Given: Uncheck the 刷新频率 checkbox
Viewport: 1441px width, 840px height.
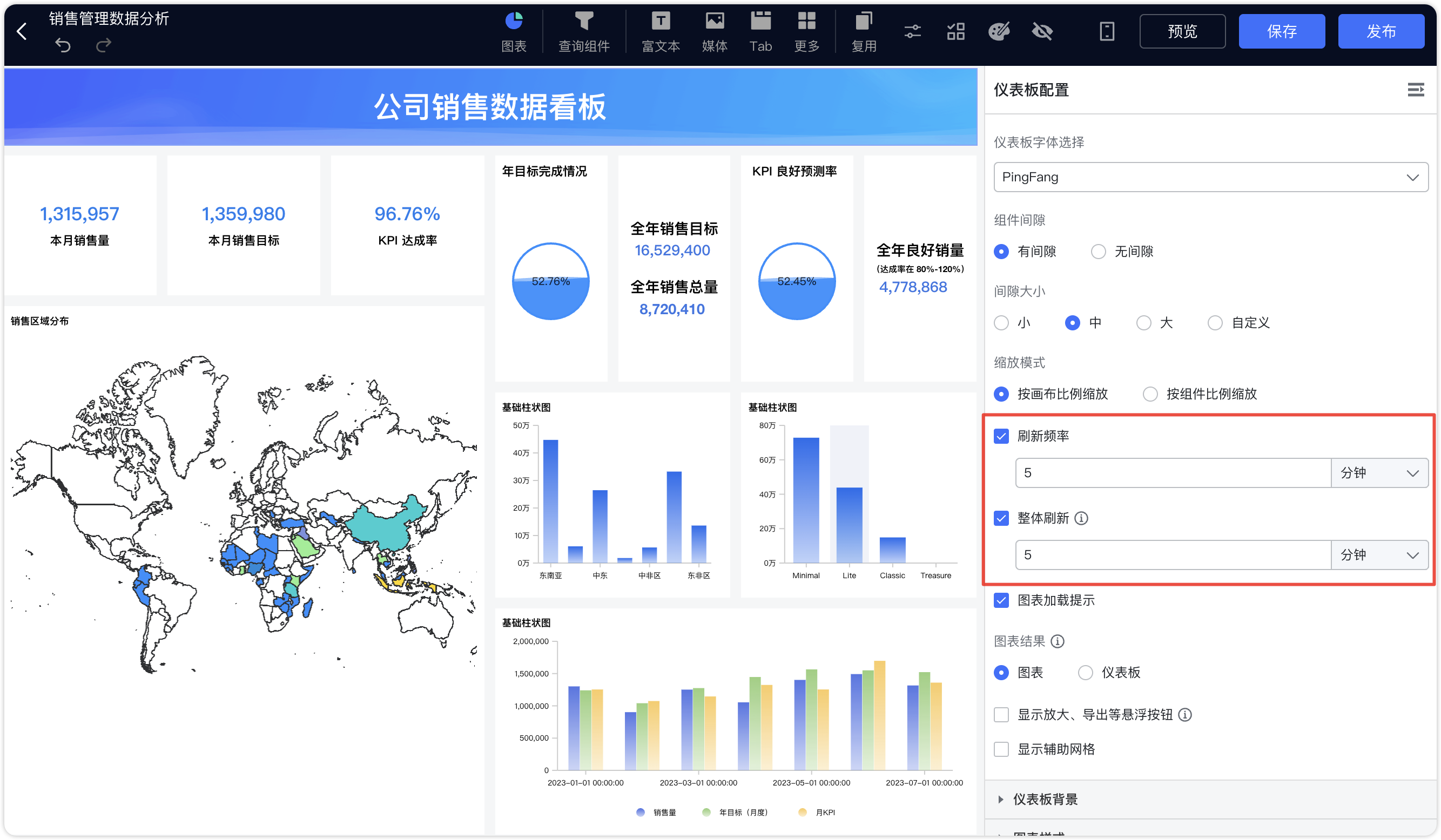Looking at the screenshot, I should pos(1001,436).
